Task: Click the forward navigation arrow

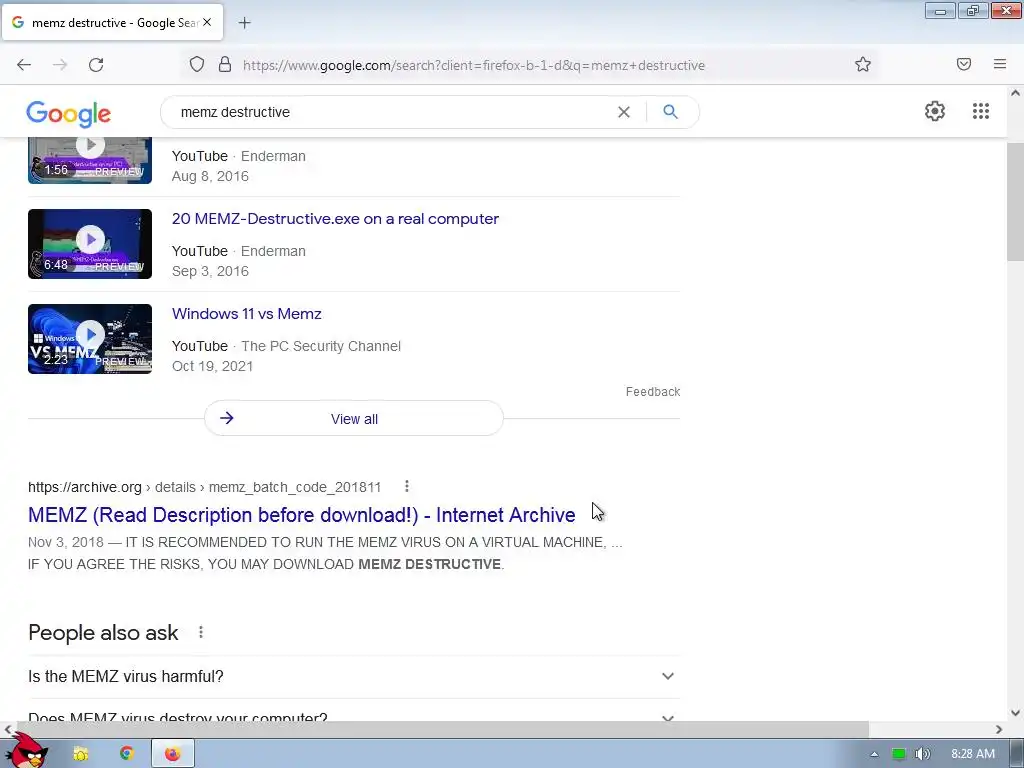Action: pyautogui.click(x=60, y=65)
